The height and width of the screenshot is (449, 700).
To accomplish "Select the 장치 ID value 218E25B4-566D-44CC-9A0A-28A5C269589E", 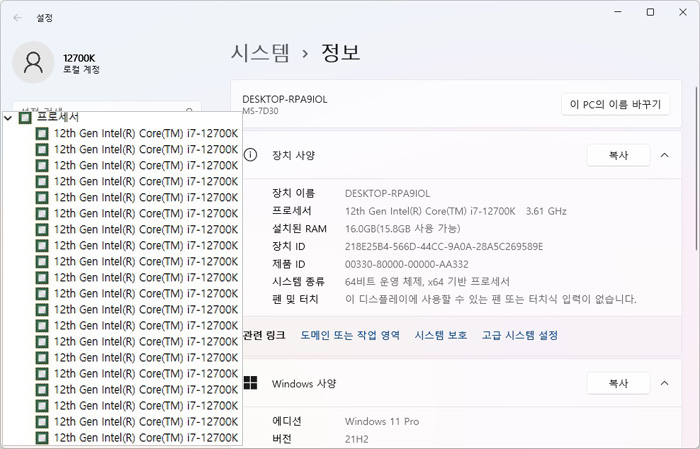I will click(x=444, y=246).
